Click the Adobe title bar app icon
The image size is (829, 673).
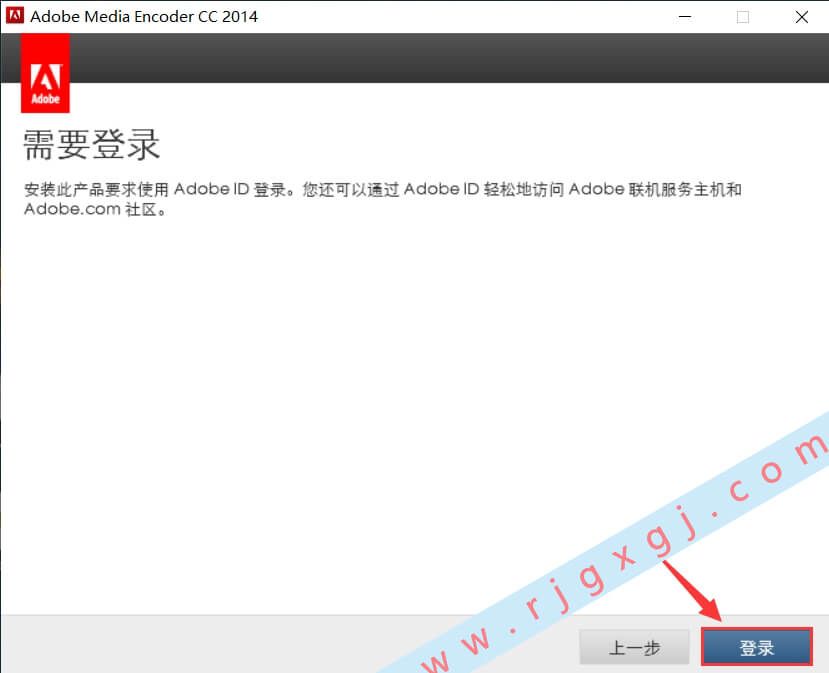15,16
